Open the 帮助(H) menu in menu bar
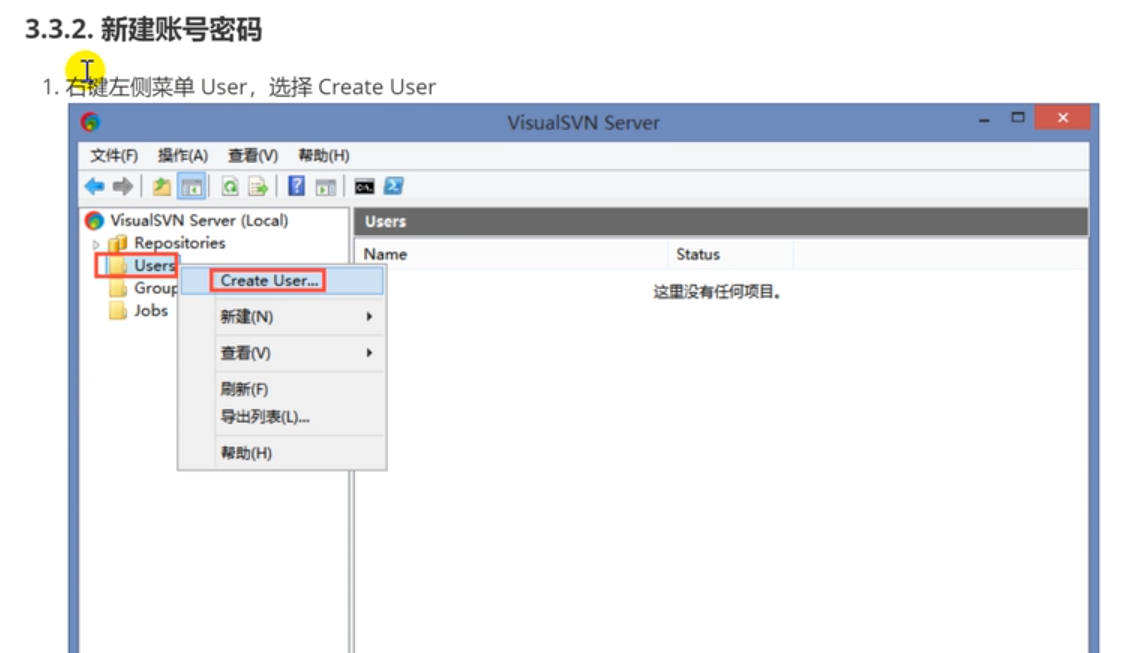1124x653 pixels. [x=323, y=156]
